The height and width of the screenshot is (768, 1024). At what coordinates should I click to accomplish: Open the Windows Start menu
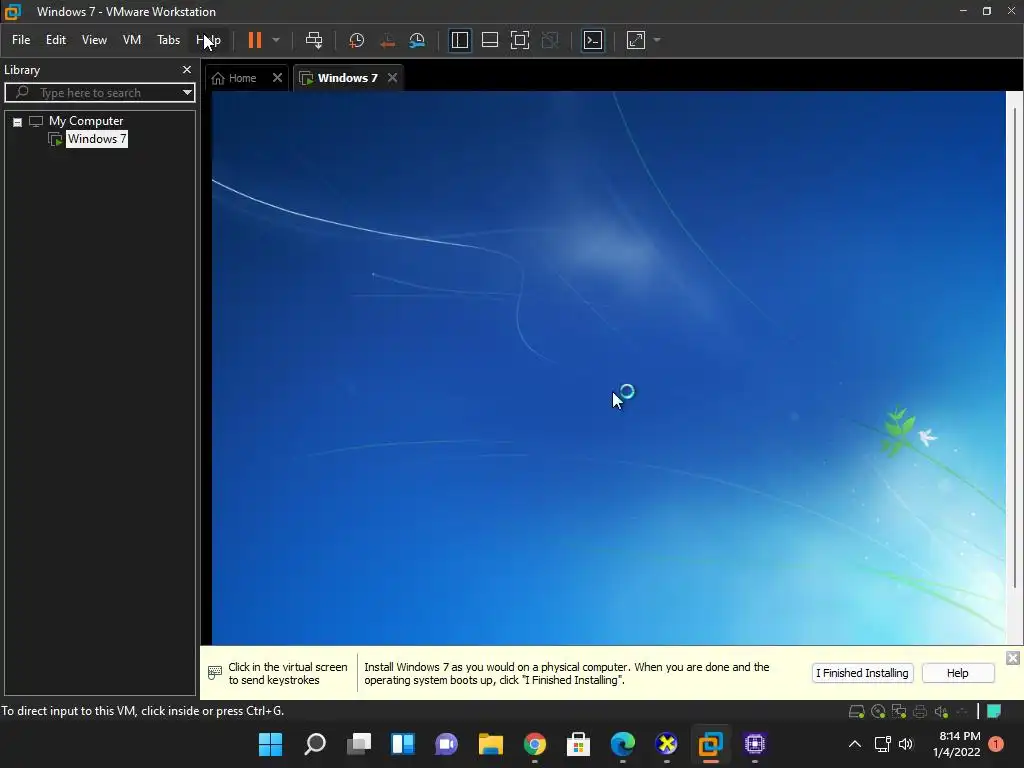pos(270,744)
